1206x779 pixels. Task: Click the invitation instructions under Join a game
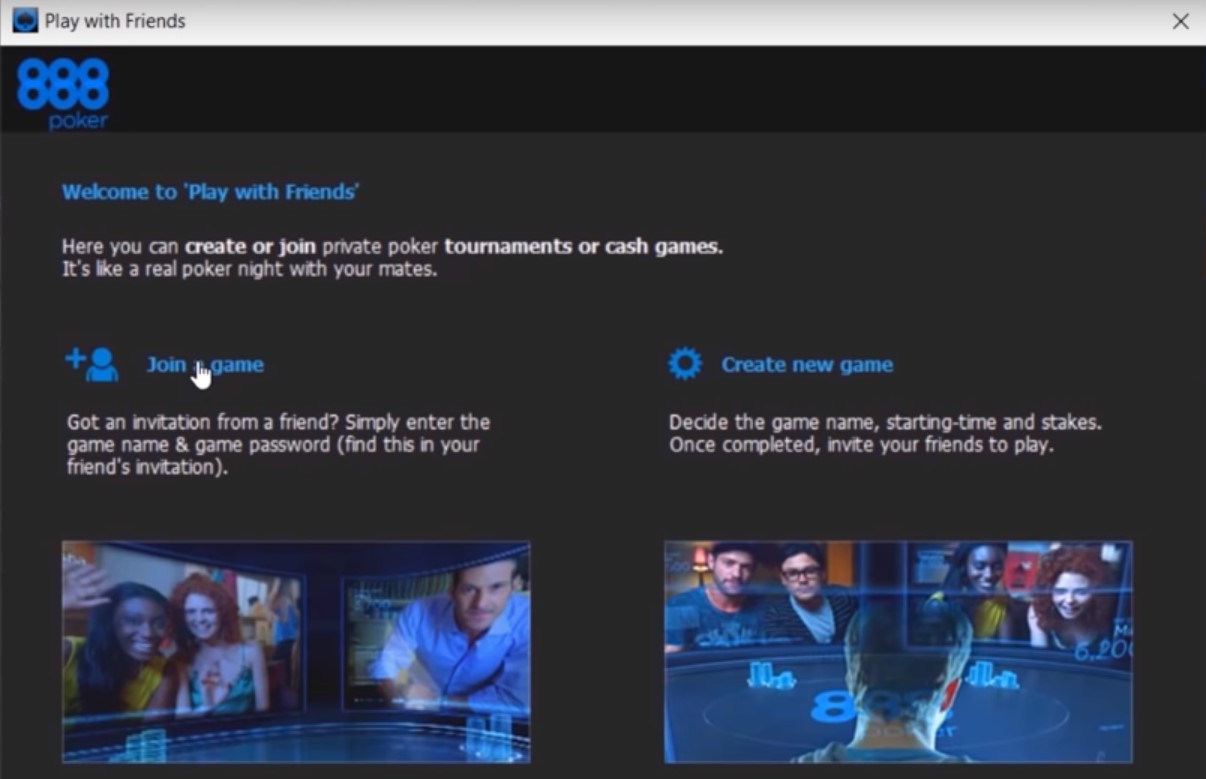click(x=276, y=444)
